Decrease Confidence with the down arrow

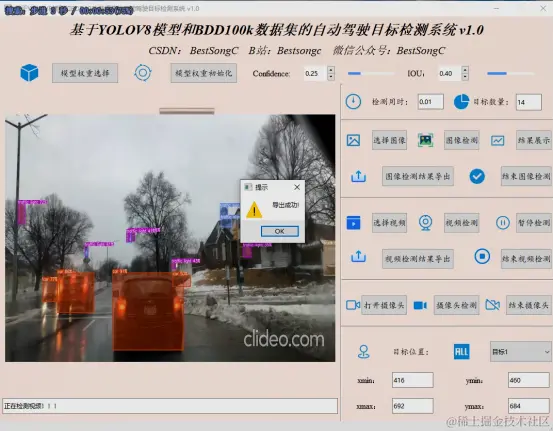coord(331,77)
